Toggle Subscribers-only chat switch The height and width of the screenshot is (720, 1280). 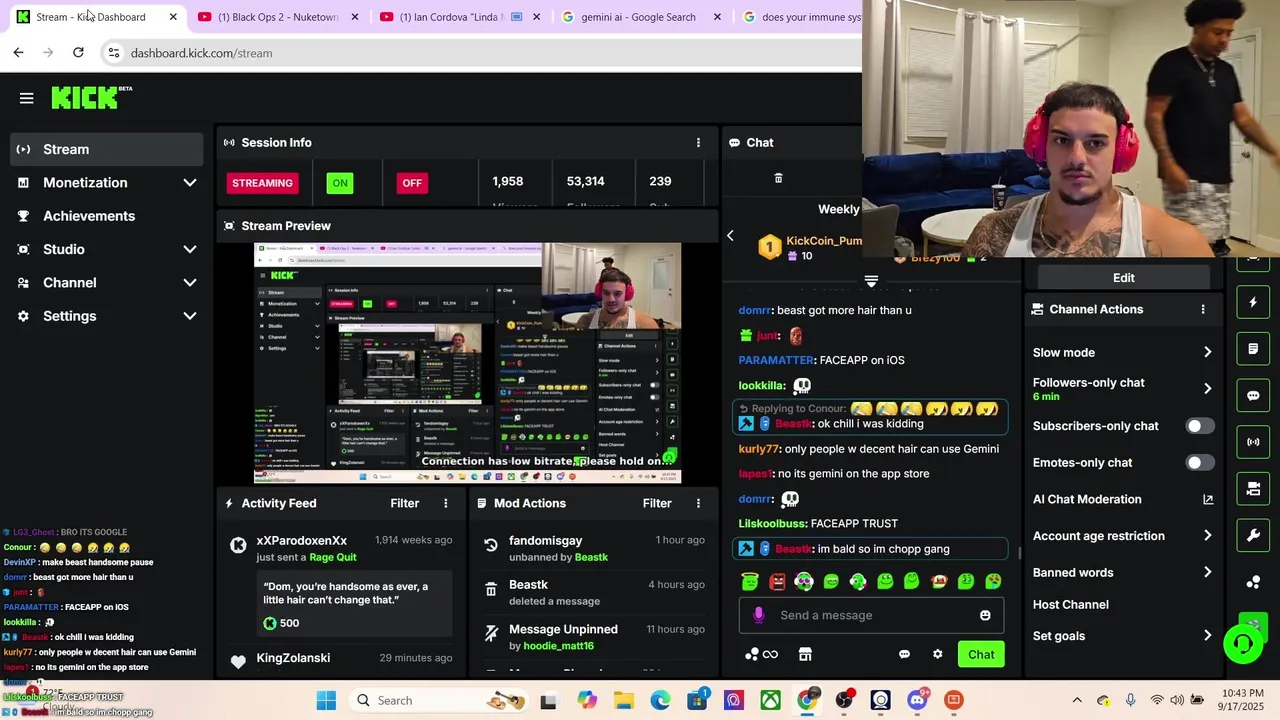(x=1200, y=426)
